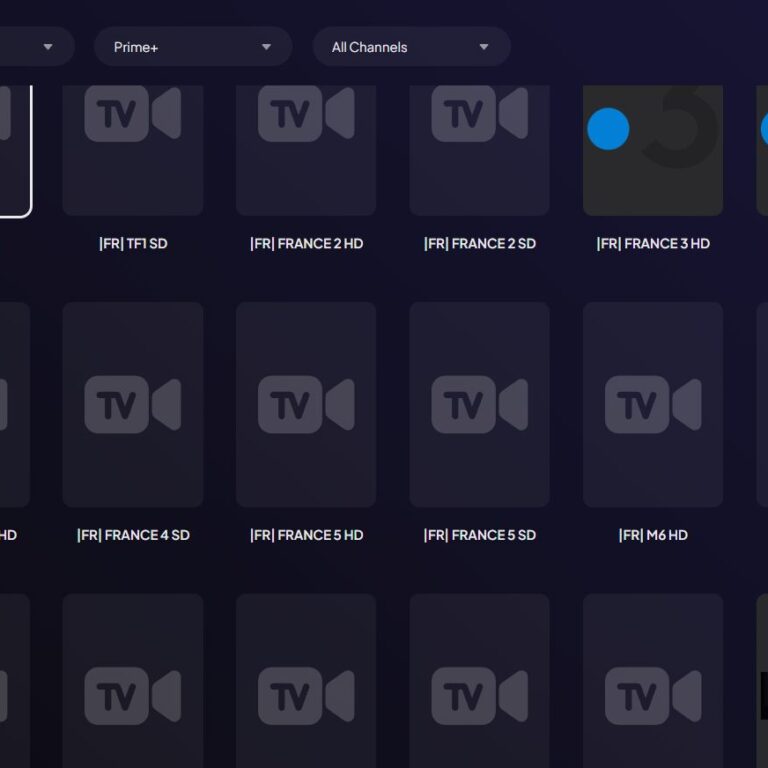Open the [FR] FRANCE 5 HD channel thumbnail
Image resolution: width=768 pixels, height=768 pixels.
(x=306, y=405)
